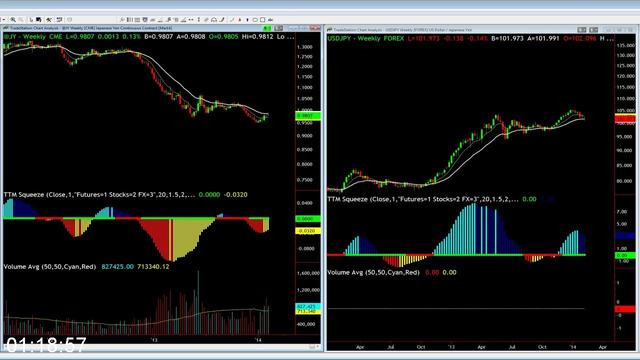The height and width of the screenshot is (360, 640).
Task: Click green 0.9807 last-price marker
Action: [x=308, y=116]
